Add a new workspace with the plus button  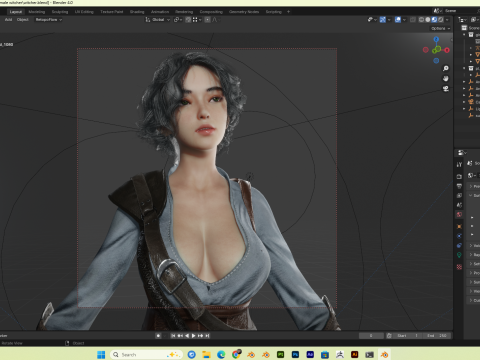pyautogui.click(x=288, y=12)
